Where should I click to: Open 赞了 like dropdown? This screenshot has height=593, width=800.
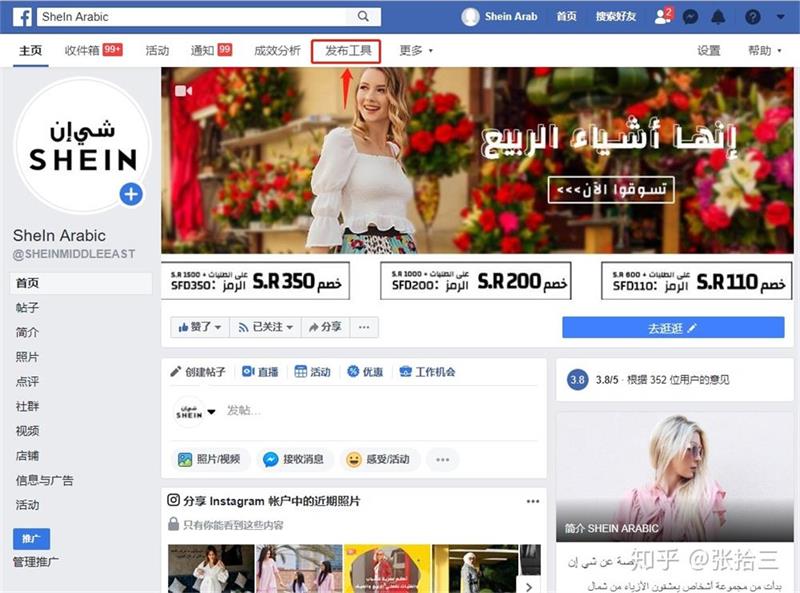(x=199, y=327)
